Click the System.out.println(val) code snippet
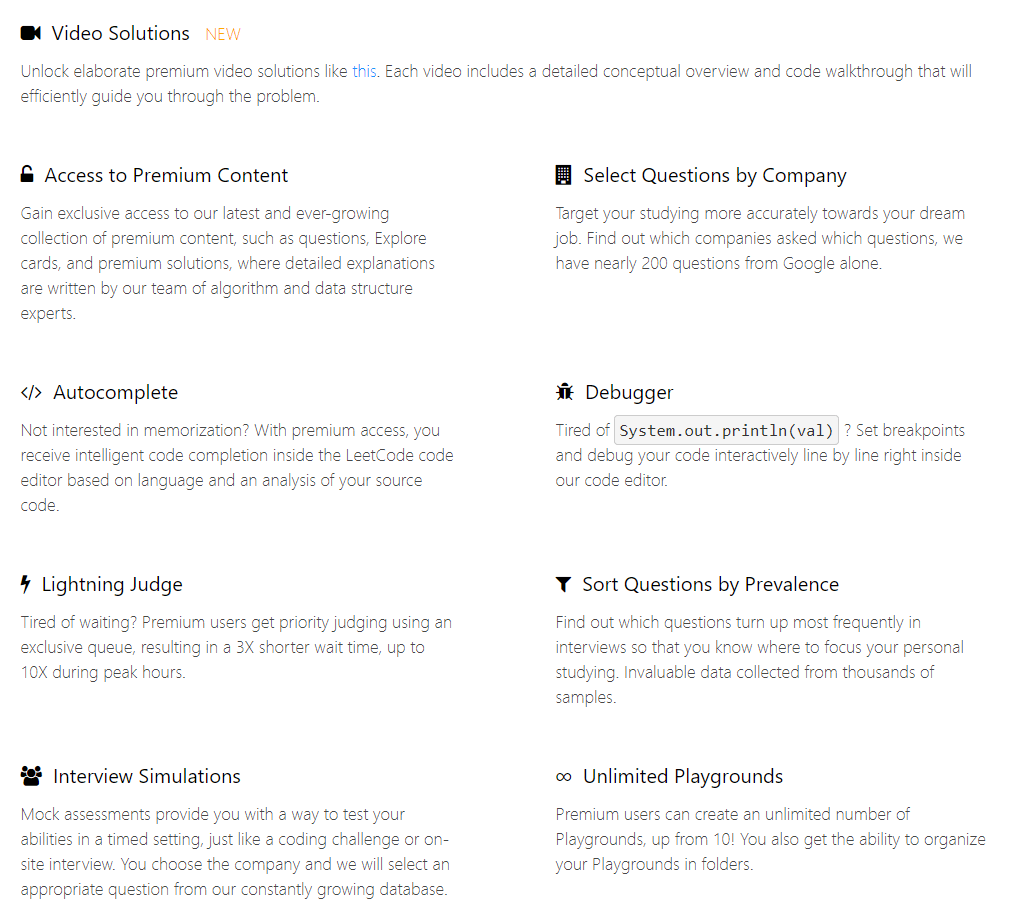 click(726, 430)
